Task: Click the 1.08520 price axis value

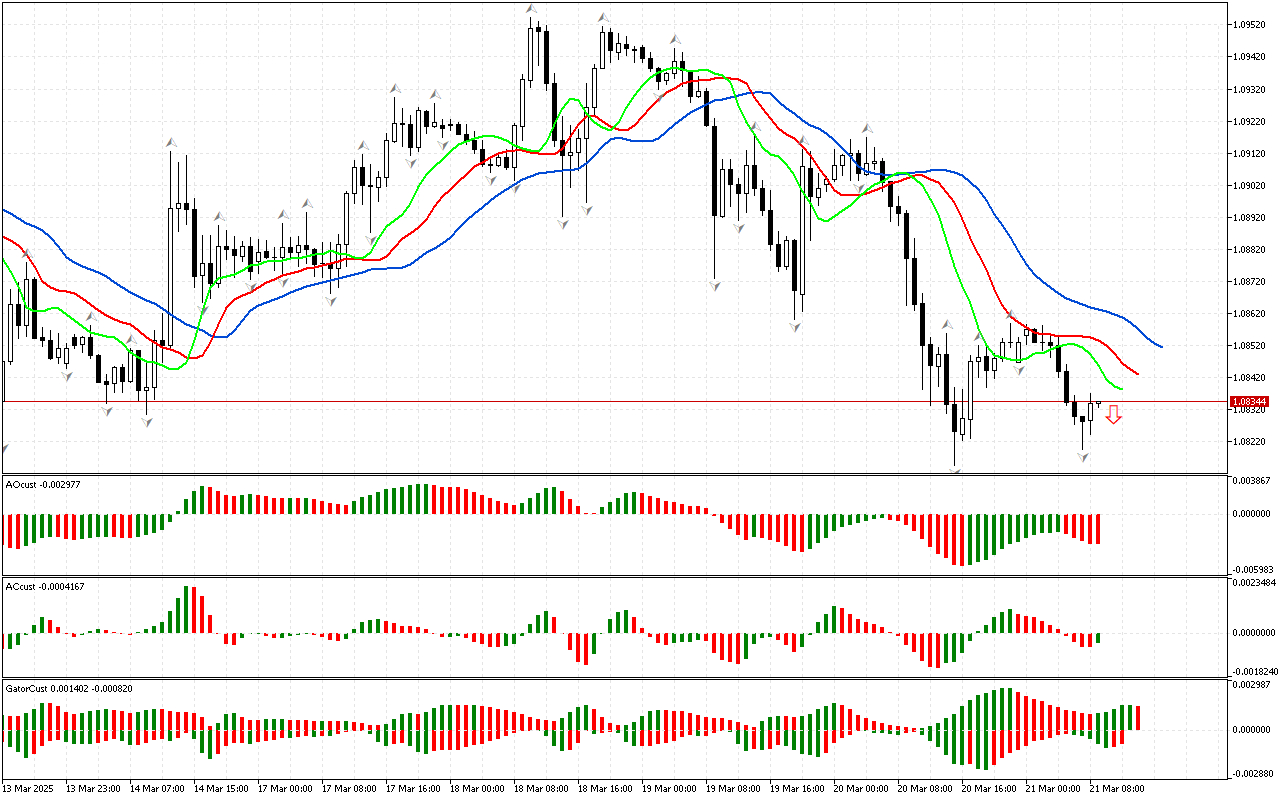Action: tap(1250, 345)
